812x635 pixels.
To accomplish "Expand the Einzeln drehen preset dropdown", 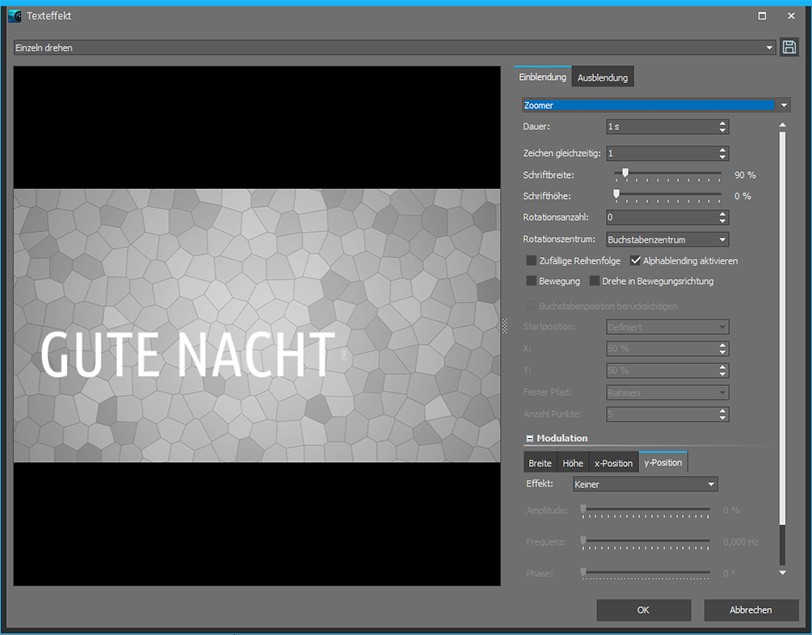I will [769, 48].
